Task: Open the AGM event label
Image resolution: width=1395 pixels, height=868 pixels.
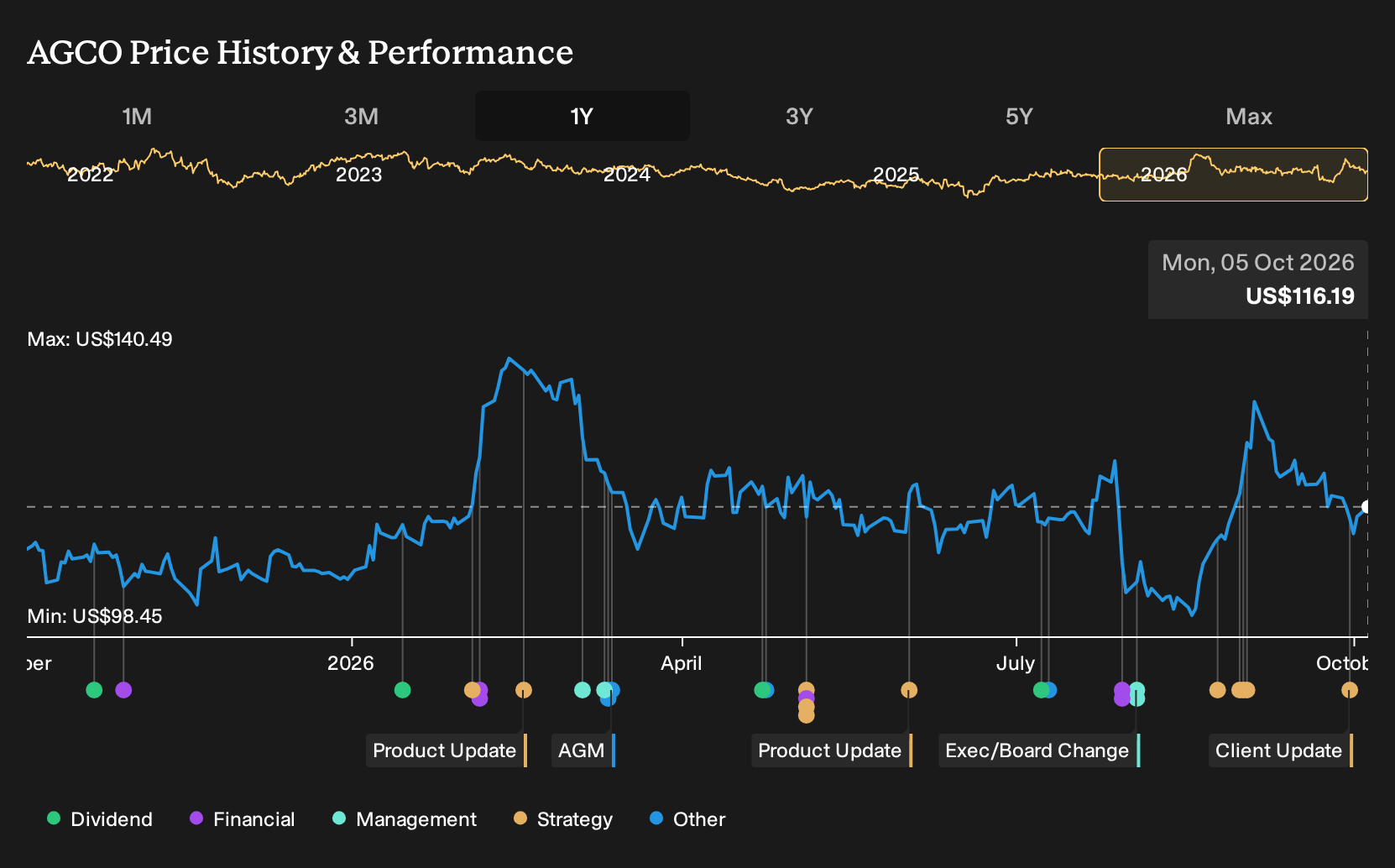Action: (583, 750)
